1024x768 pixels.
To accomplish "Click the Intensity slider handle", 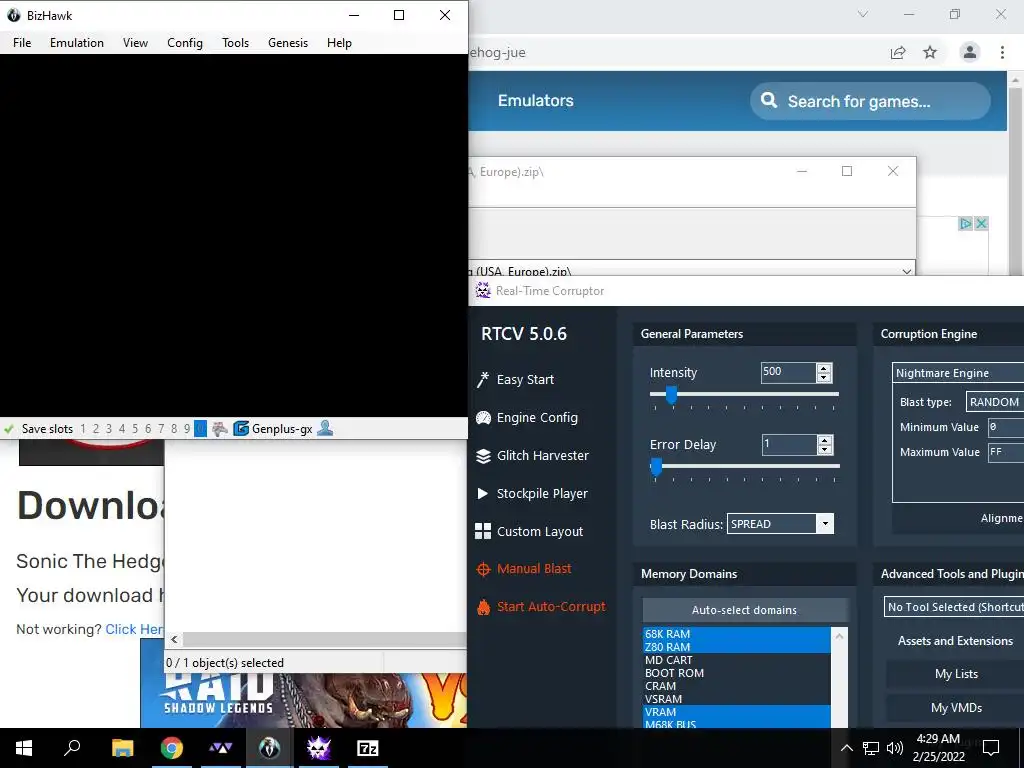I will pos(671,395).
